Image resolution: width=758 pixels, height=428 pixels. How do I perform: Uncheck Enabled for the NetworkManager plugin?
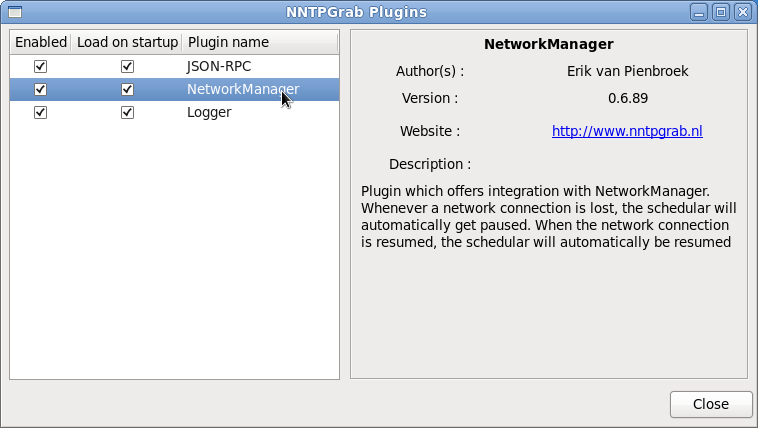(40, 89)
